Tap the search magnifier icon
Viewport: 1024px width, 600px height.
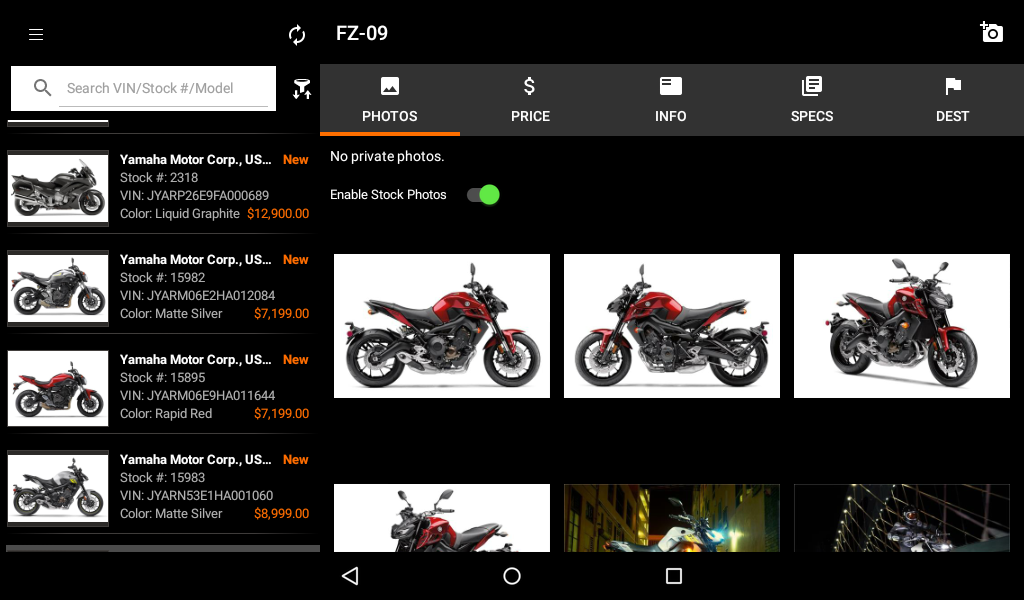point(42,87)
